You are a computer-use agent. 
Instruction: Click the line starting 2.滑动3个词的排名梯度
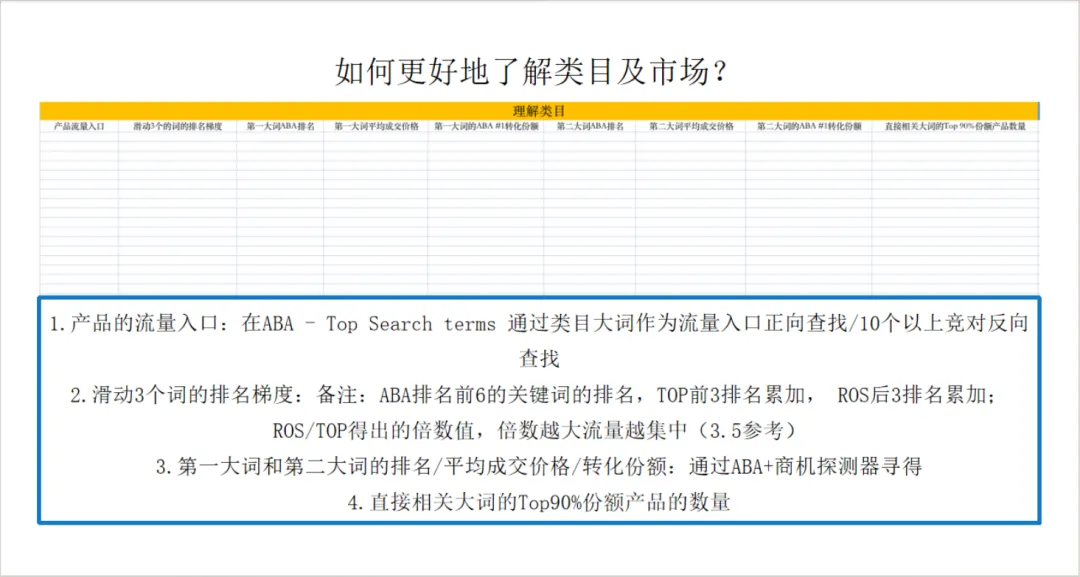[532, 395]
